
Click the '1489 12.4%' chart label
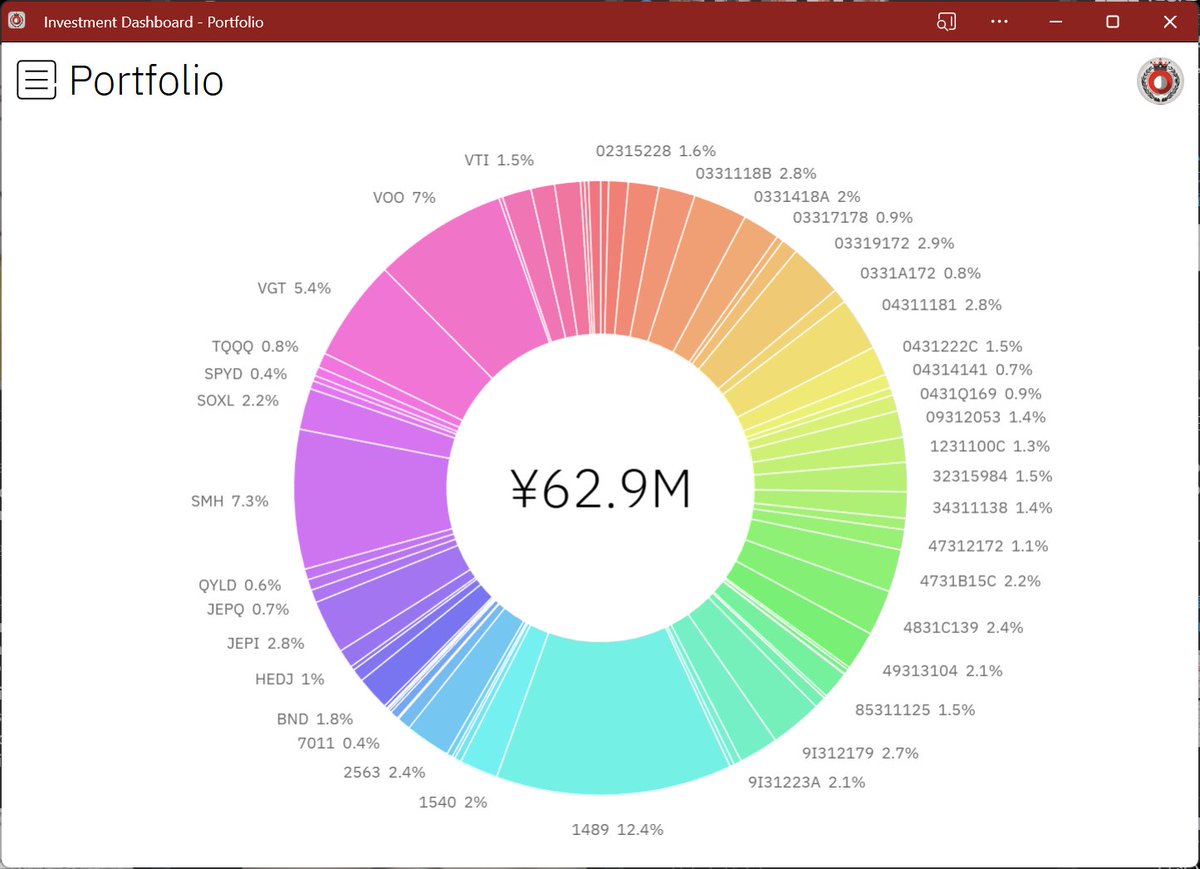tap(617, 829)
